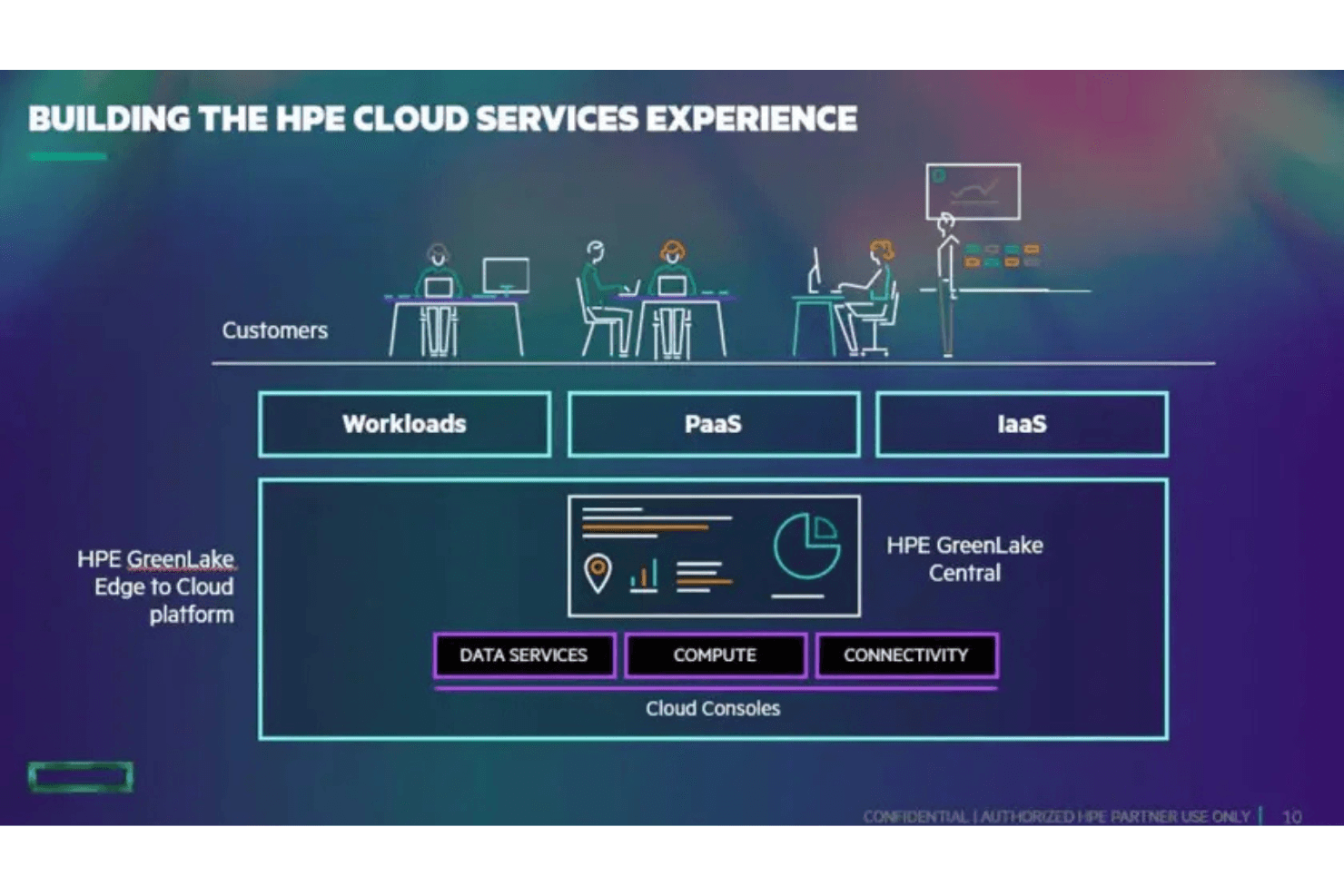Image resolution: width=1344 pixels, height=896 pixels.
Task: Select the COMPUTE console box
Action: (x=715, y=655)
